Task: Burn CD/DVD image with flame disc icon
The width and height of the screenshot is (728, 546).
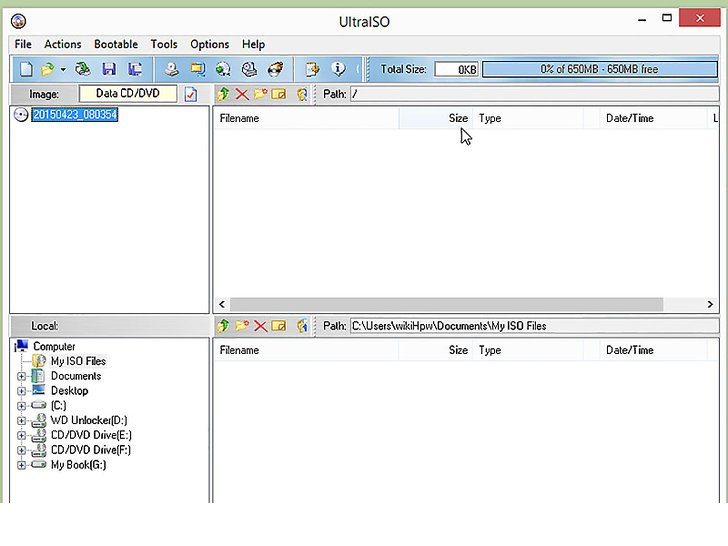Action: pyautogui.click(x=276, y=69)
